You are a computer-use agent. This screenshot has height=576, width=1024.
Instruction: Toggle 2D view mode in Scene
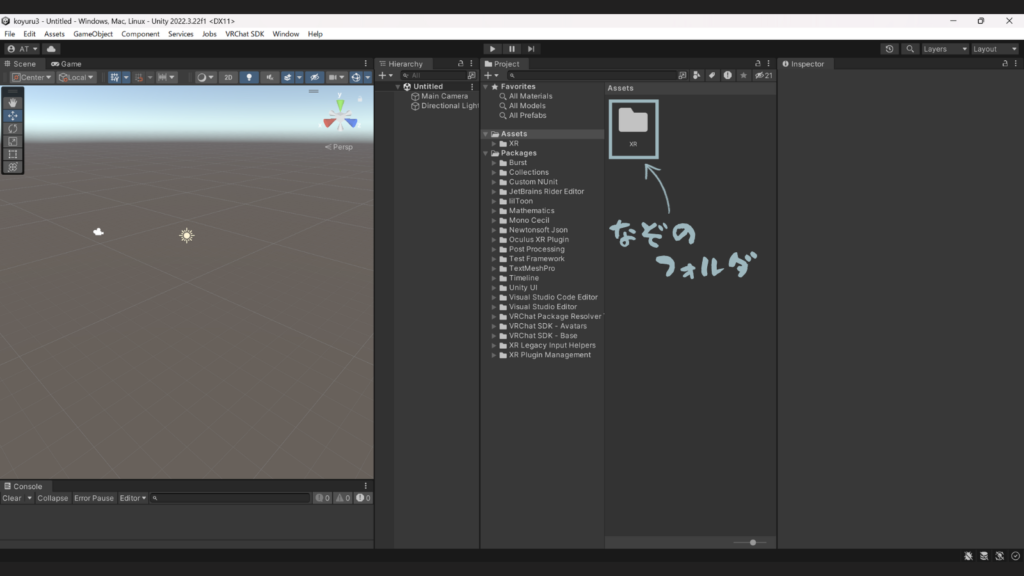coord(228,77)
